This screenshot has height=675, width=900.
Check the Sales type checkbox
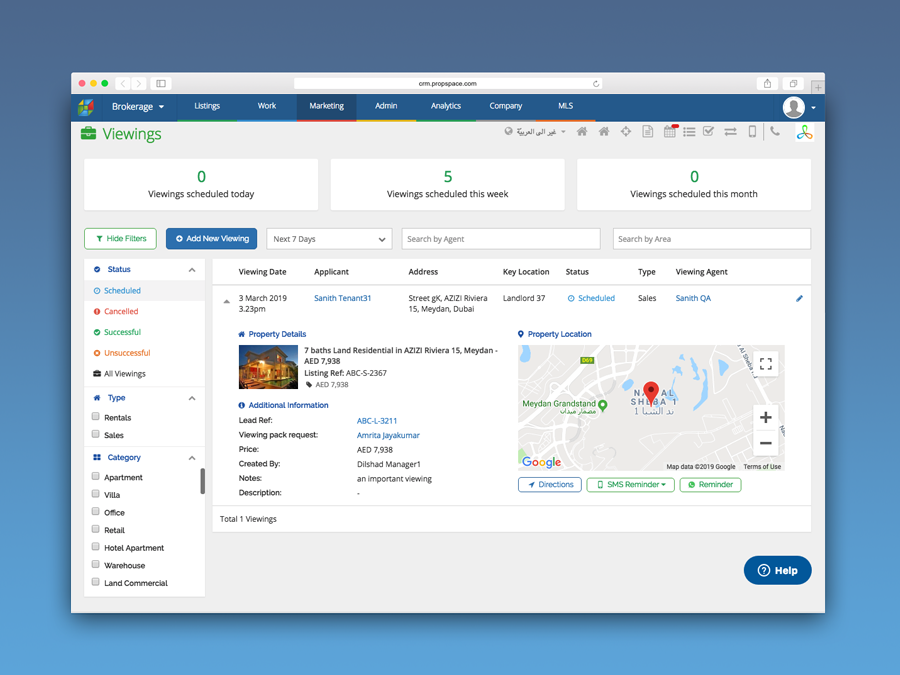96,434
